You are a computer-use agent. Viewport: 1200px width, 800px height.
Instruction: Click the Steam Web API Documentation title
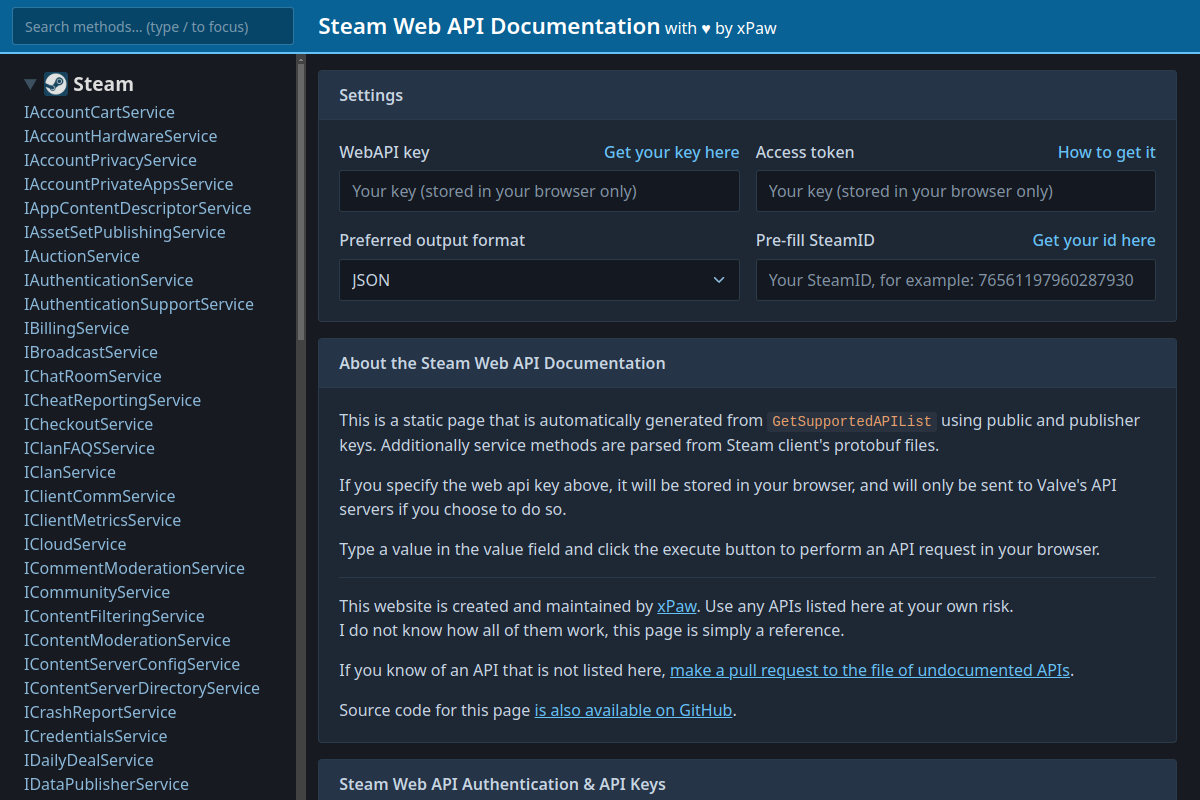[x=489, y=26]
